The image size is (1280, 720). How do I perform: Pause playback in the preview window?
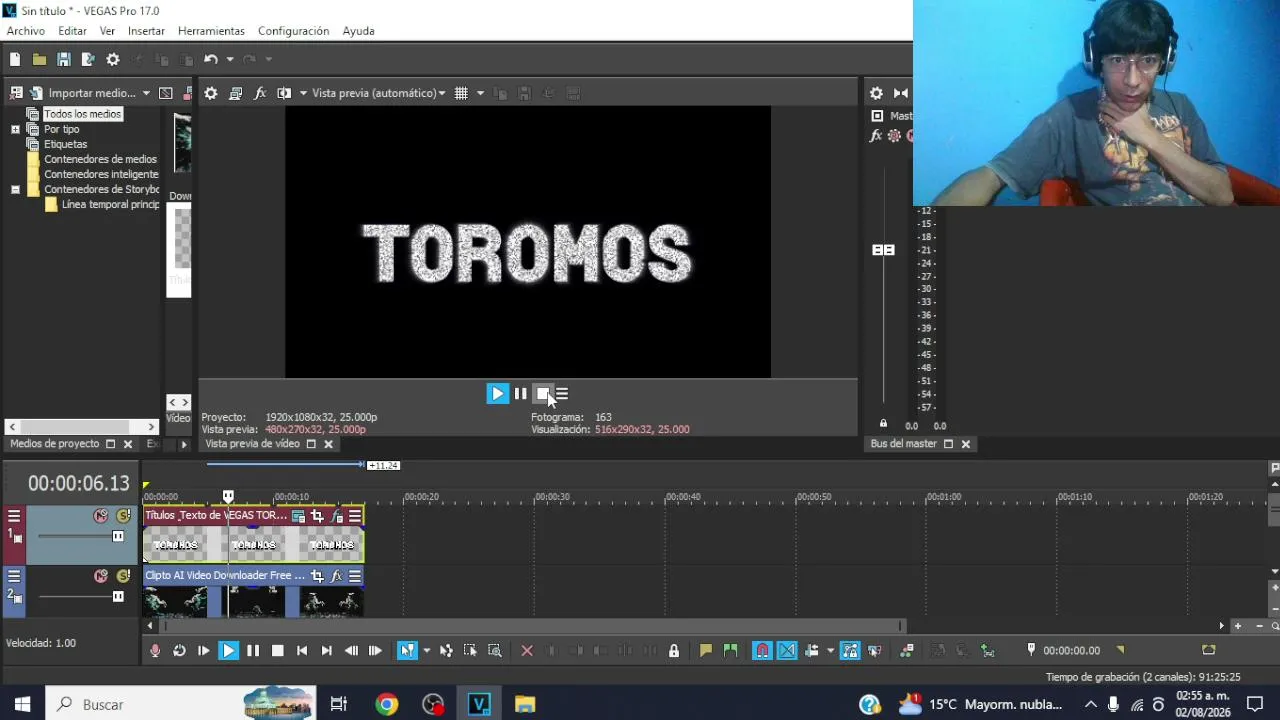(520, 394)
